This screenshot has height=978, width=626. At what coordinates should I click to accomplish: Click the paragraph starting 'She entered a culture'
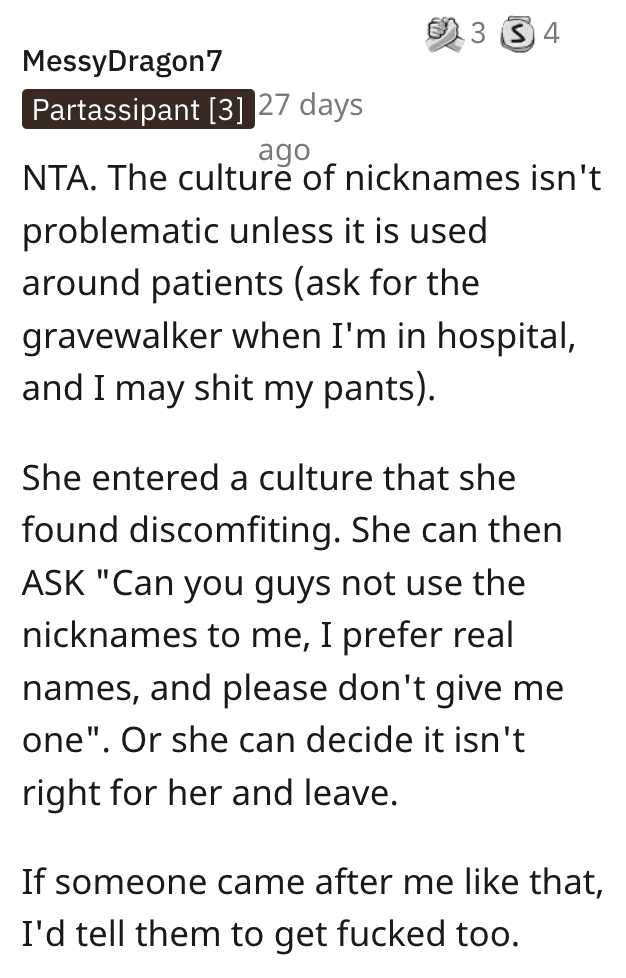(293, 636)
